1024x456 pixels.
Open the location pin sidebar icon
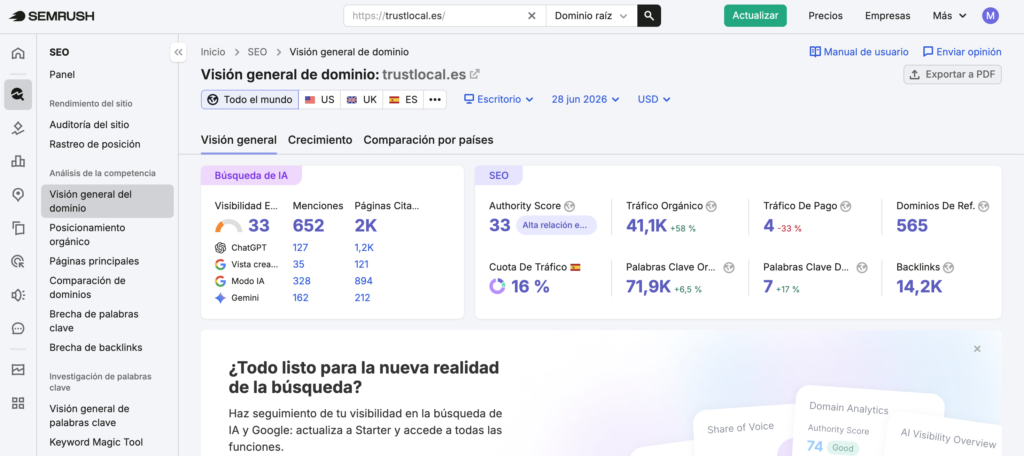coord(18,194)
